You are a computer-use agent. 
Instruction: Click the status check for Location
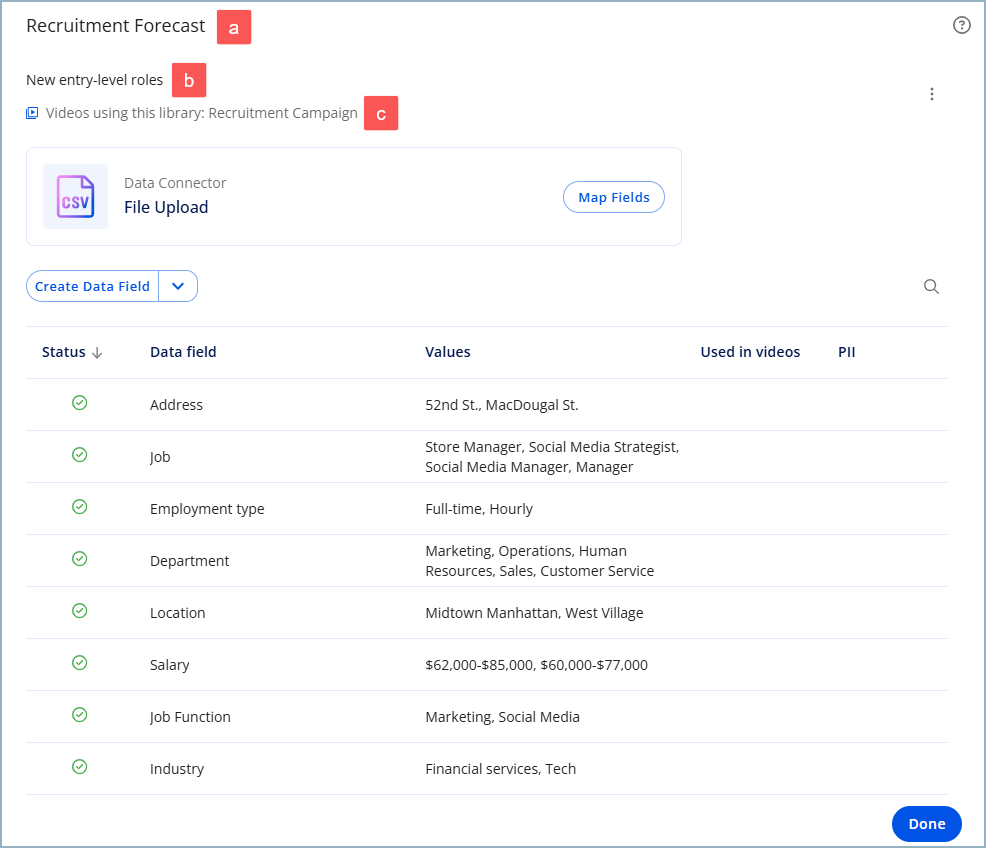coord(80,611)
